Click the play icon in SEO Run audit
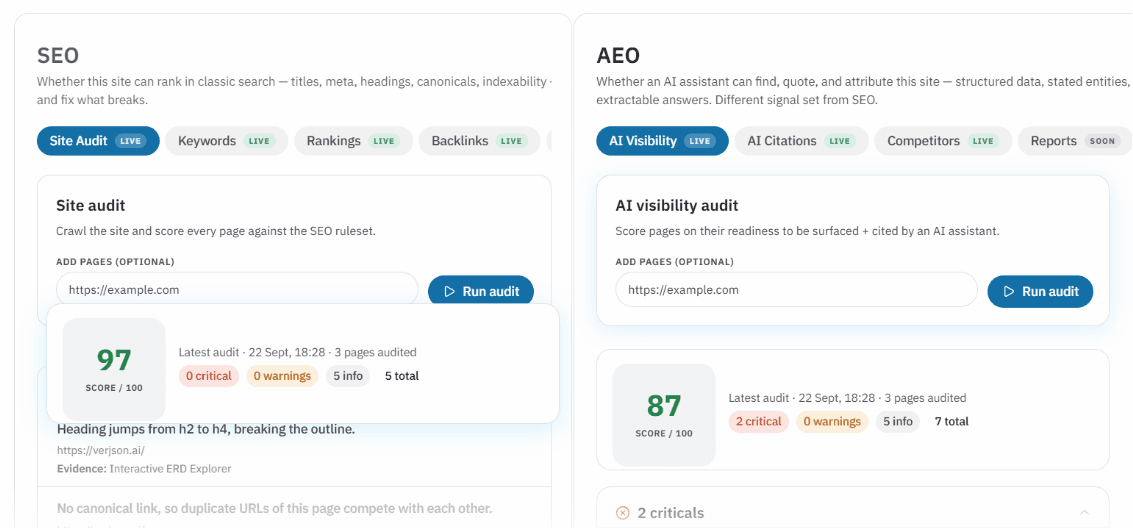Image resolution: width=1133 pixels, height=528 pixels. click(449, 292)
